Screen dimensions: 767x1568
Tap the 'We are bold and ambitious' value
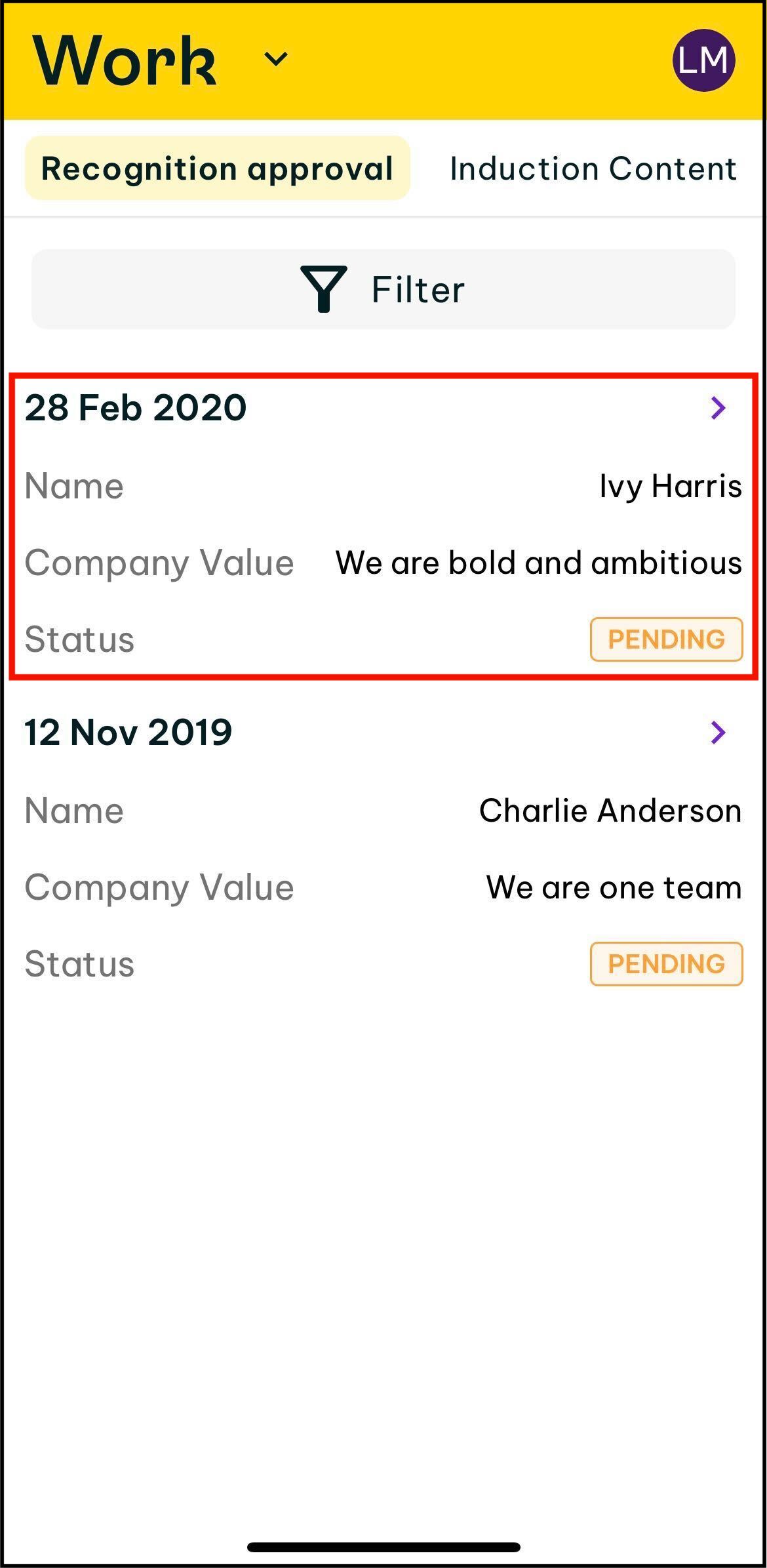pos(538,563)
